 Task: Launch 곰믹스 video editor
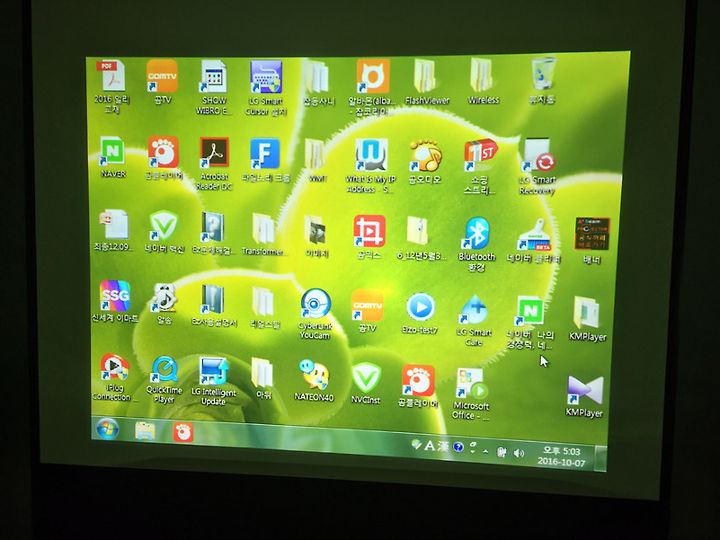click(369, 237)
